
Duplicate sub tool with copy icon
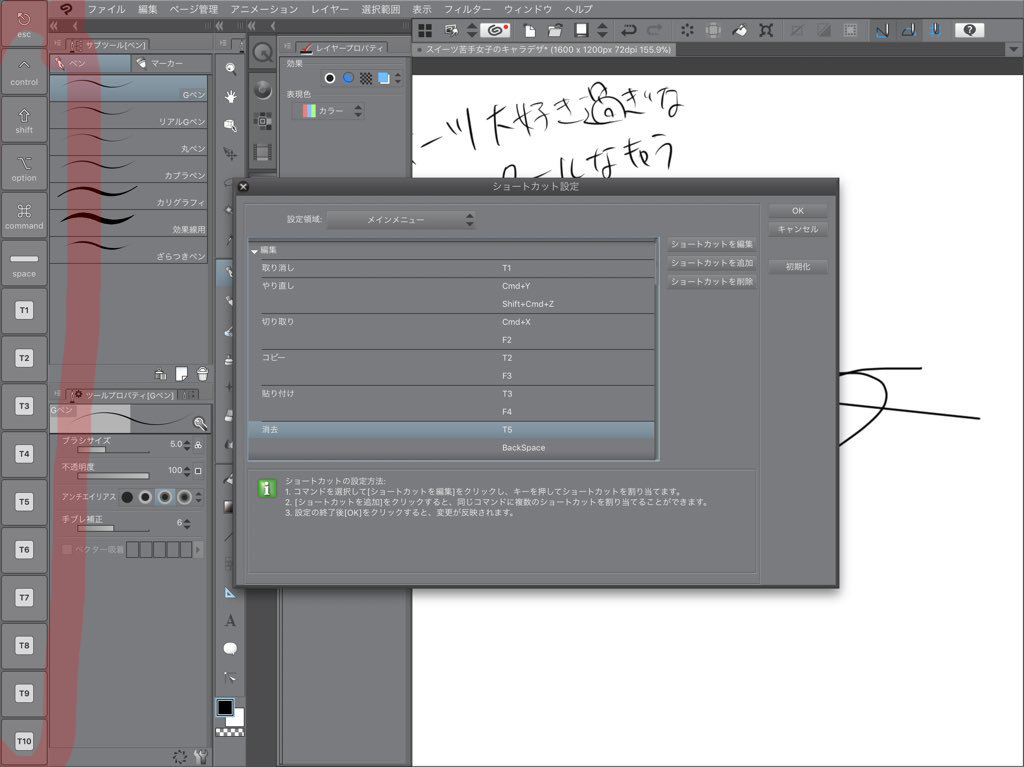(182, 374)
